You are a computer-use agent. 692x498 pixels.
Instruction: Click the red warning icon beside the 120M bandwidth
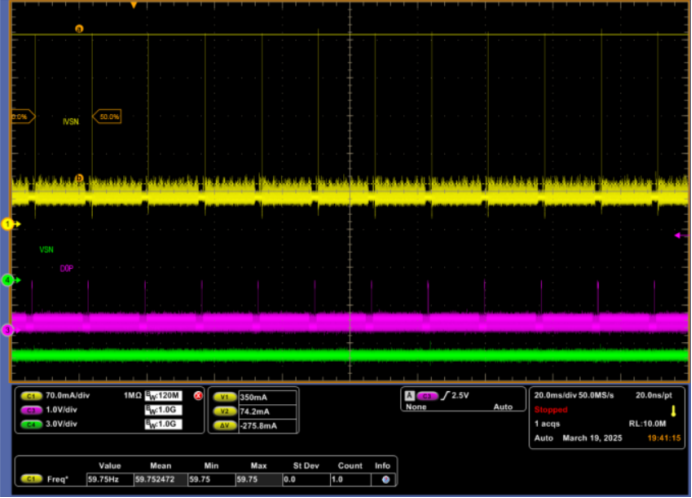tap(197, 396)
